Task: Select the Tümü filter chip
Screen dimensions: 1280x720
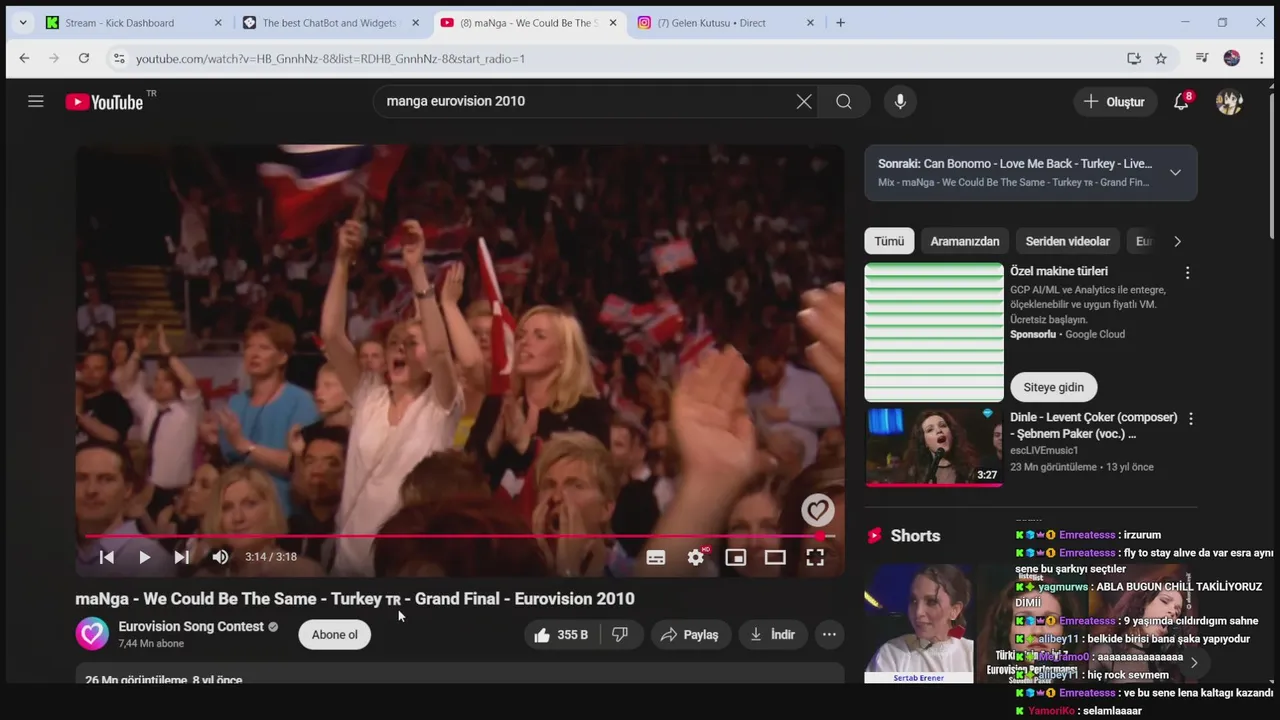Action: coord(889,241)
